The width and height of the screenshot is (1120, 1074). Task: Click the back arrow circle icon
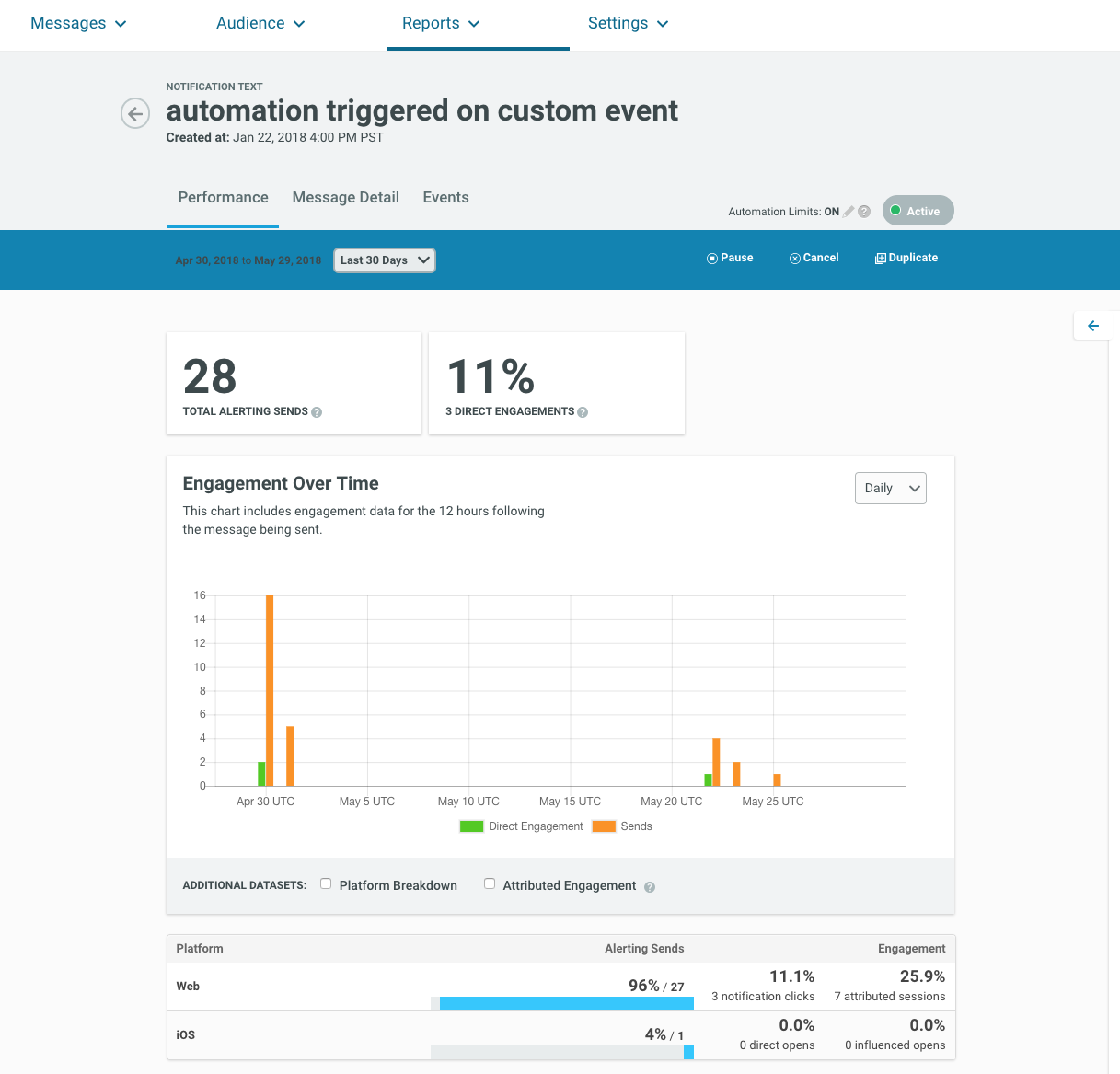click(135, 114)
